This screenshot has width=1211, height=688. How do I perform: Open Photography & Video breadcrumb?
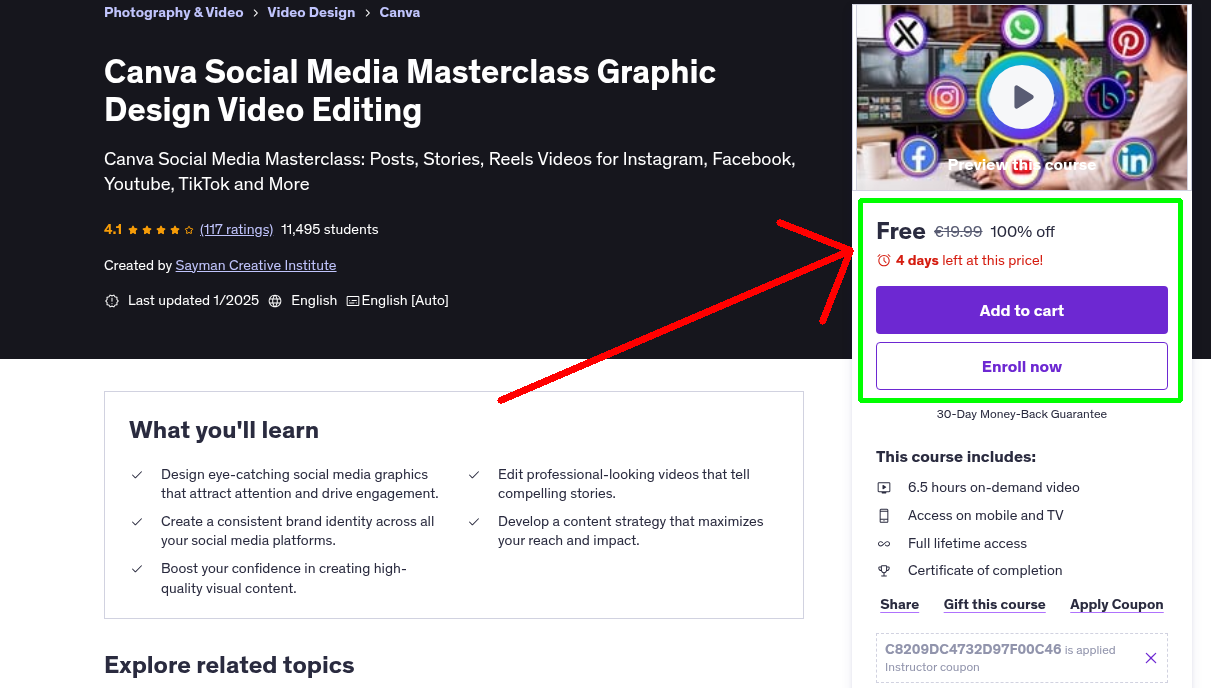(x=174, y=13)
